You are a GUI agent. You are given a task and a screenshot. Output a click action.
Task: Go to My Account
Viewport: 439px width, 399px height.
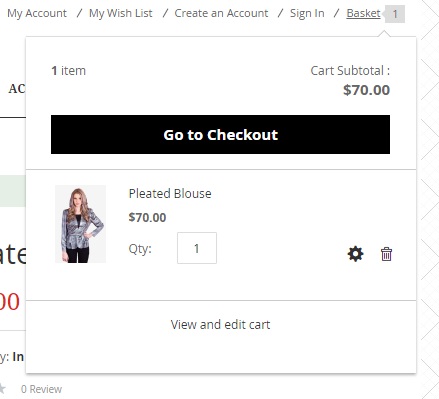37,13
